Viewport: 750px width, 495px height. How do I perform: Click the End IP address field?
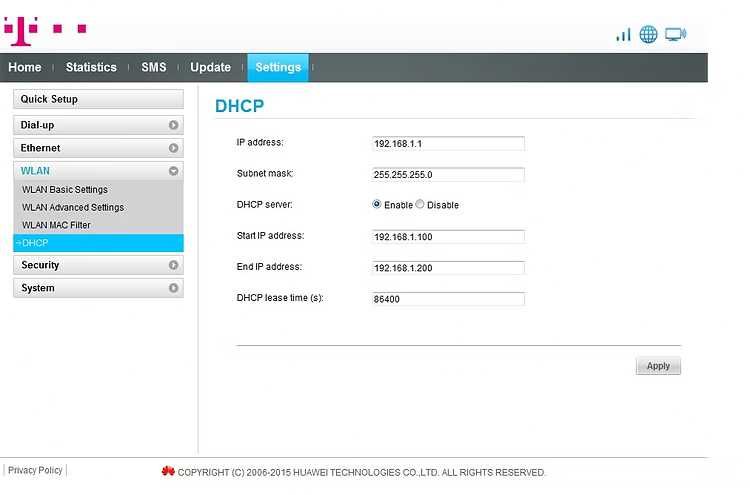click(x=448, y=268)
